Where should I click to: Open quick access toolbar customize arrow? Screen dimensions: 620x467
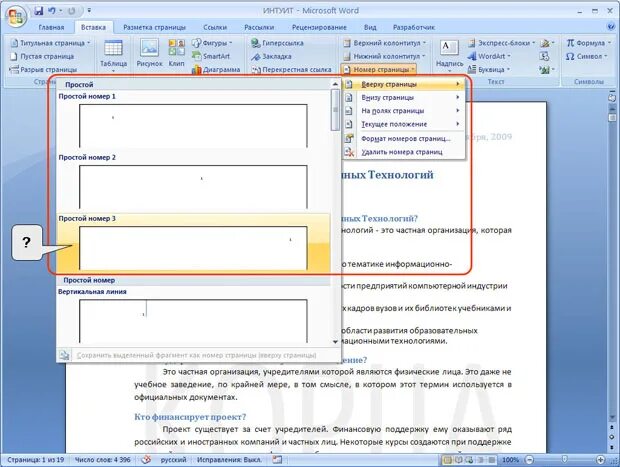click(x=89, y=11)
